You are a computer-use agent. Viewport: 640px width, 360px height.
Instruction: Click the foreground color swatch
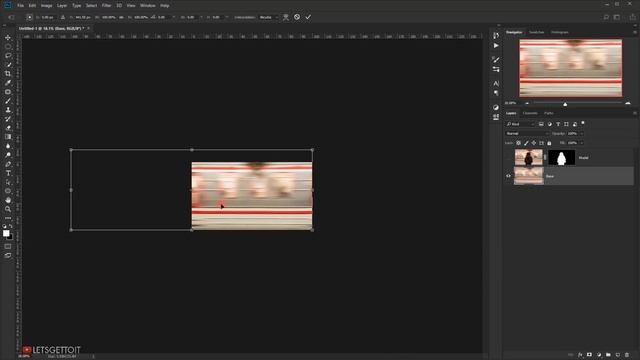pyautogui.click(x=6, y=233)
